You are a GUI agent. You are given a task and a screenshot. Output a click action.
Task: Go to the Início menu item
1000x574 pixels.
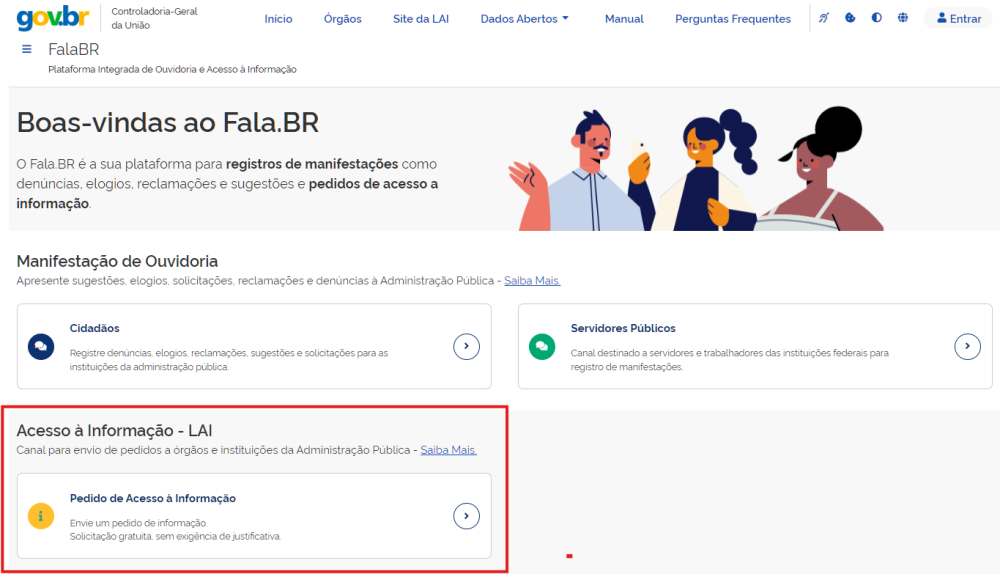tap(279, 19)
